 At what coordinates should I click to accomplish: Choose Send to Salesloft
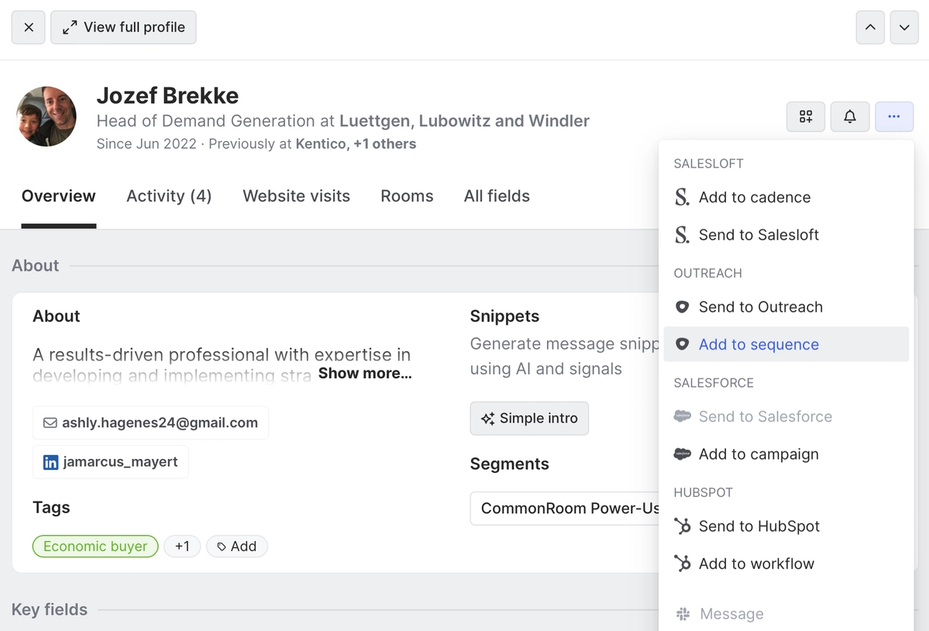coord(786,235)
